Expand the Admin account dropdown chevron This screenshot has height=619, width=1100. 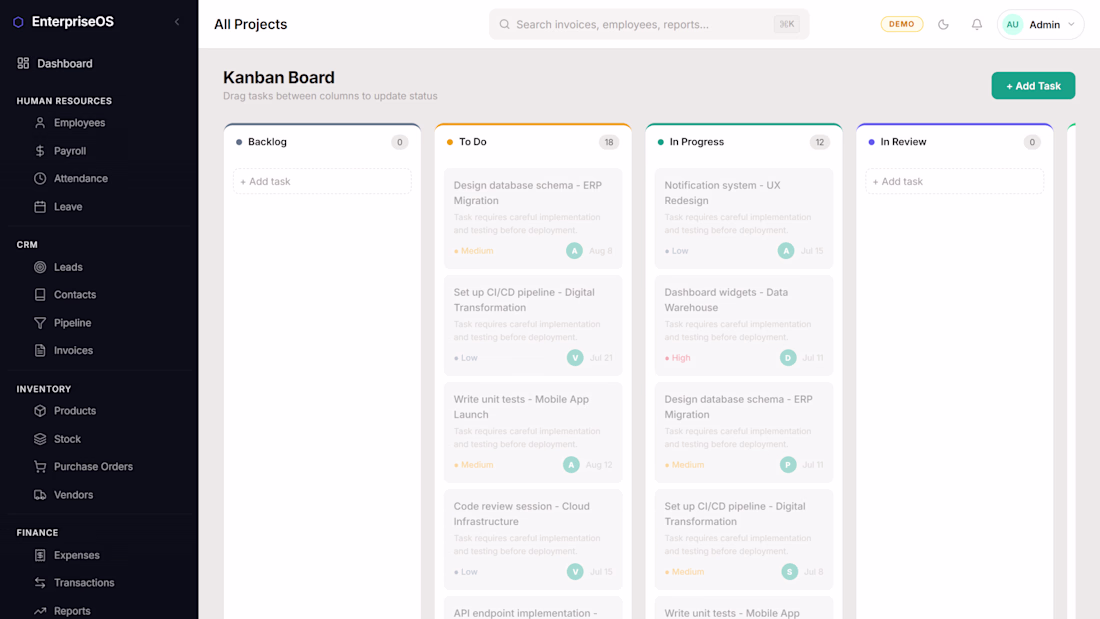[1071, 25]
